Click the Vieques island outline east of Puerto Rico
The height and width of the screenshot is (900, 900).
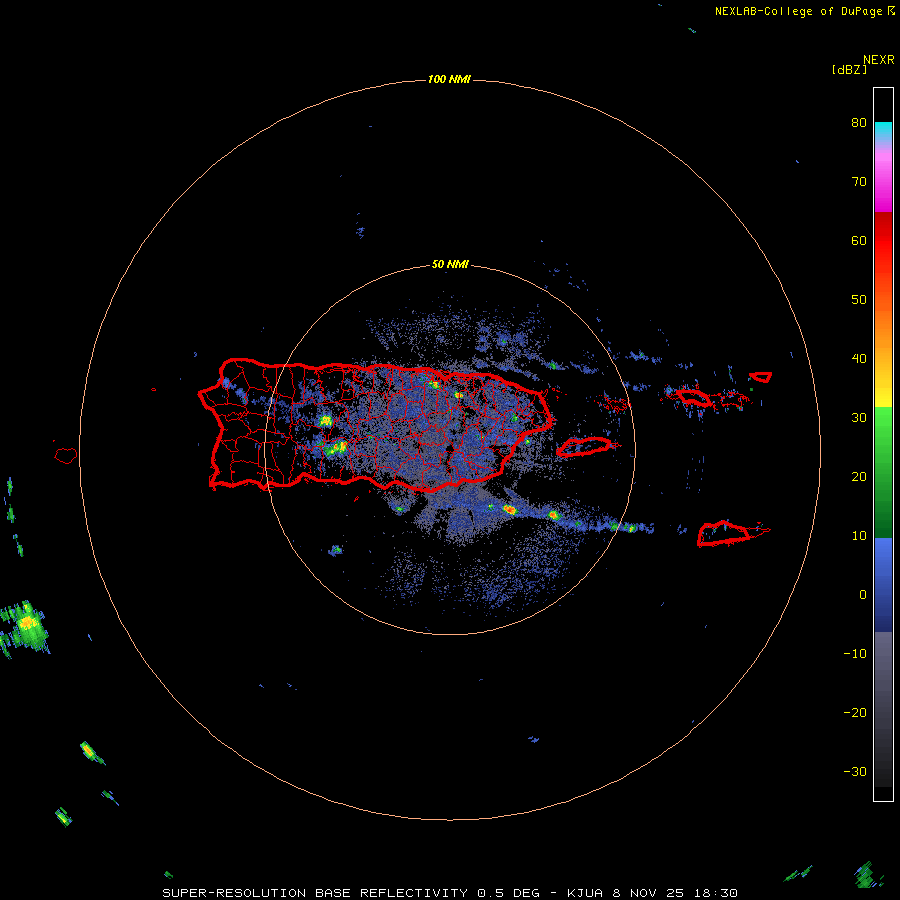click(584, 447)
